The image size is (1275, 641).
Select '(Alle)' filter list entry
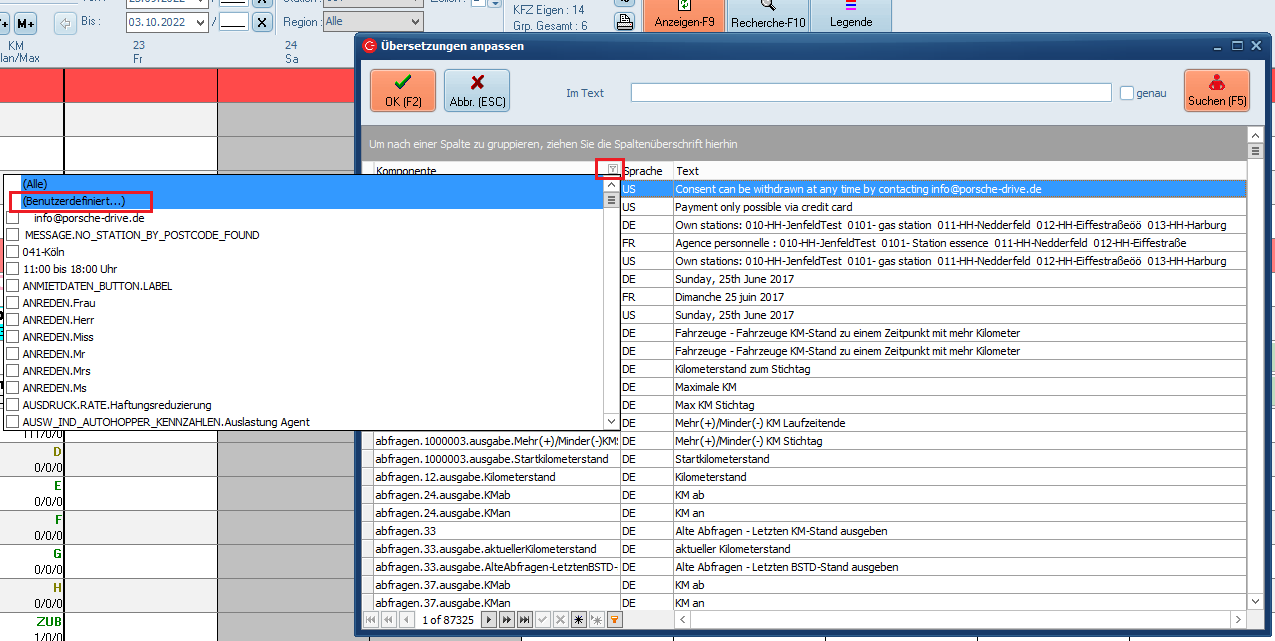35,184
